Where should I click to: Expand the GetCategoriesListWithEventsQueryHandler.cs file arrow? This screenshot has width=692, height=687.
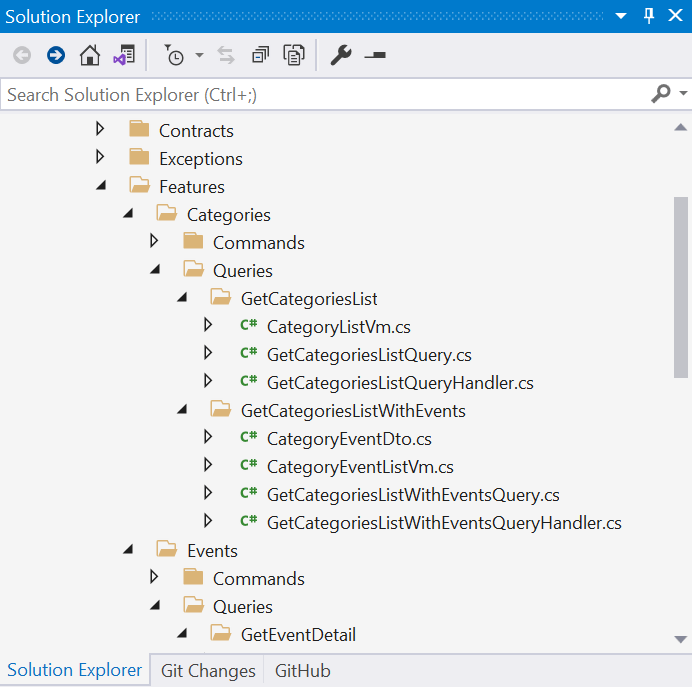pos(208,521)
